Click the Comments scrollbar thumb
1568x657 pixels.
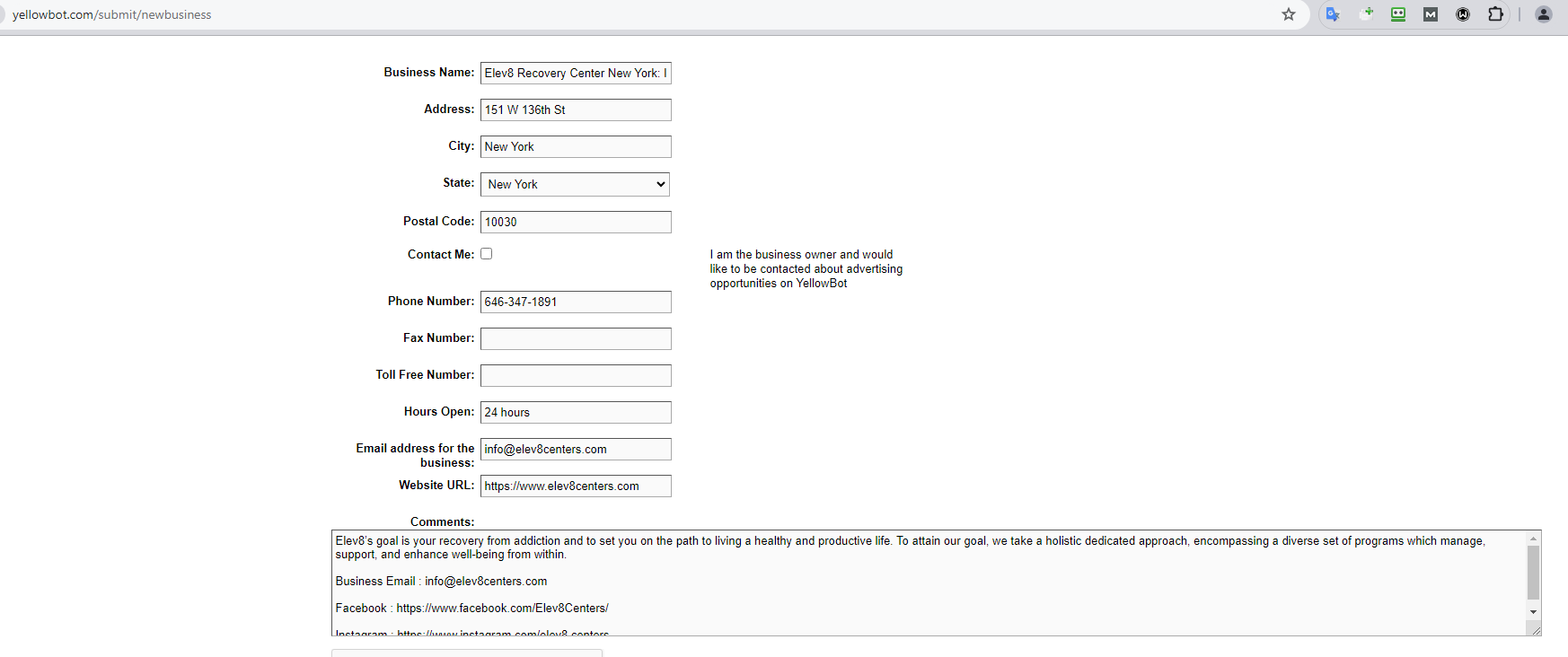1534,573
